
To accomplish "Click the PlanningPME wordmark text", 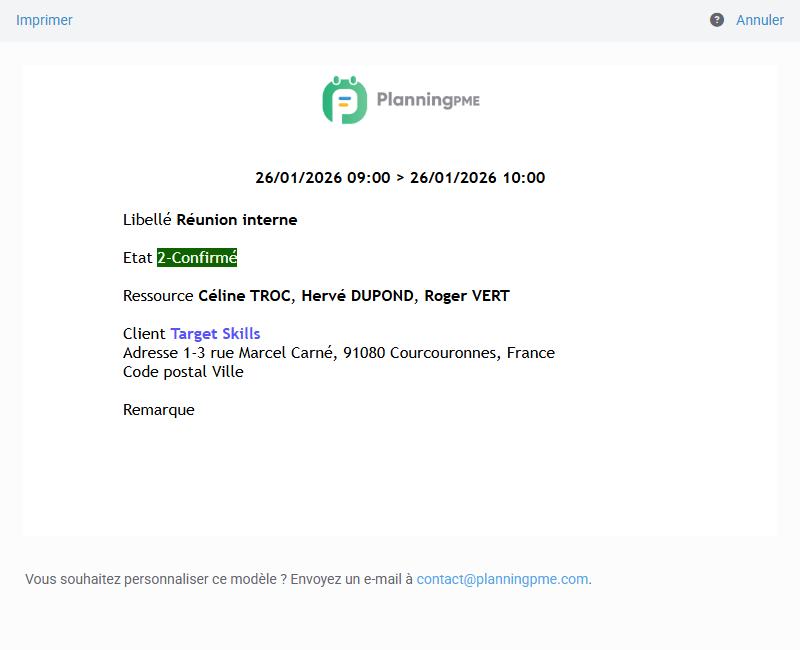I will [x=428, y=100].
